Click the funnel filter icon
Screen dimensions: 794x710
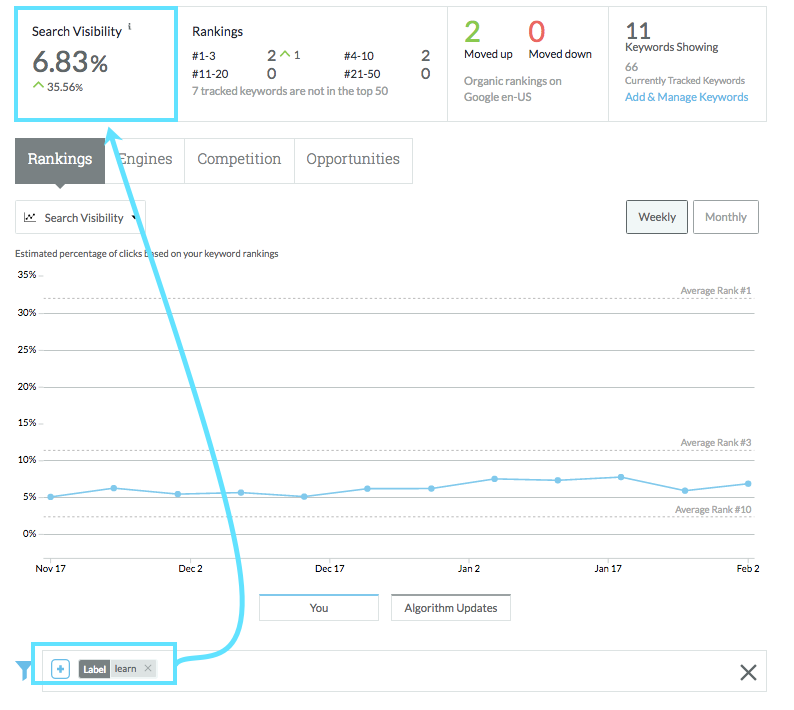pos(23,670)
